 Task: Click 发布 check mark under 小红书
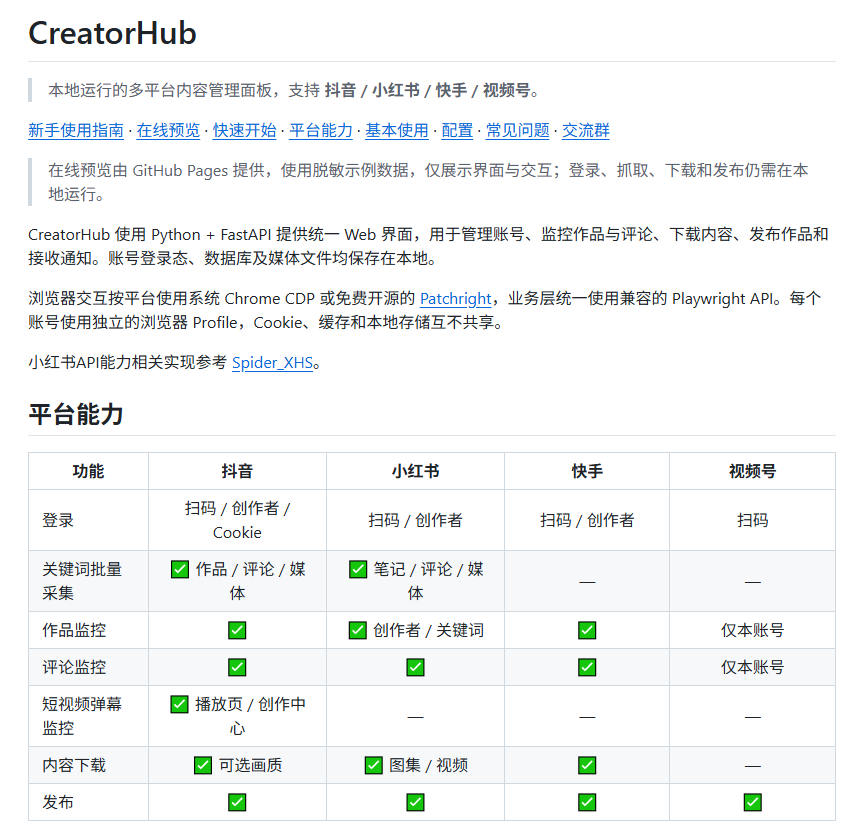coord(415,802)
